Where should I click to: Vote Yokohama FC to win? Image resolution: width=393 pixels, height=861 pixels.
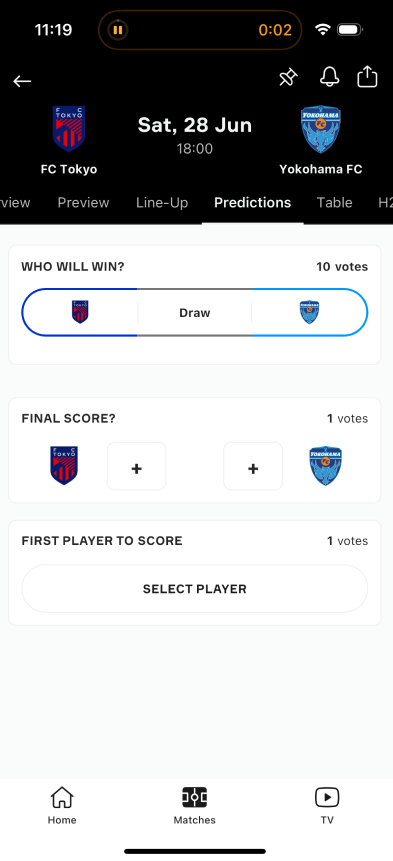click(310, 312)
